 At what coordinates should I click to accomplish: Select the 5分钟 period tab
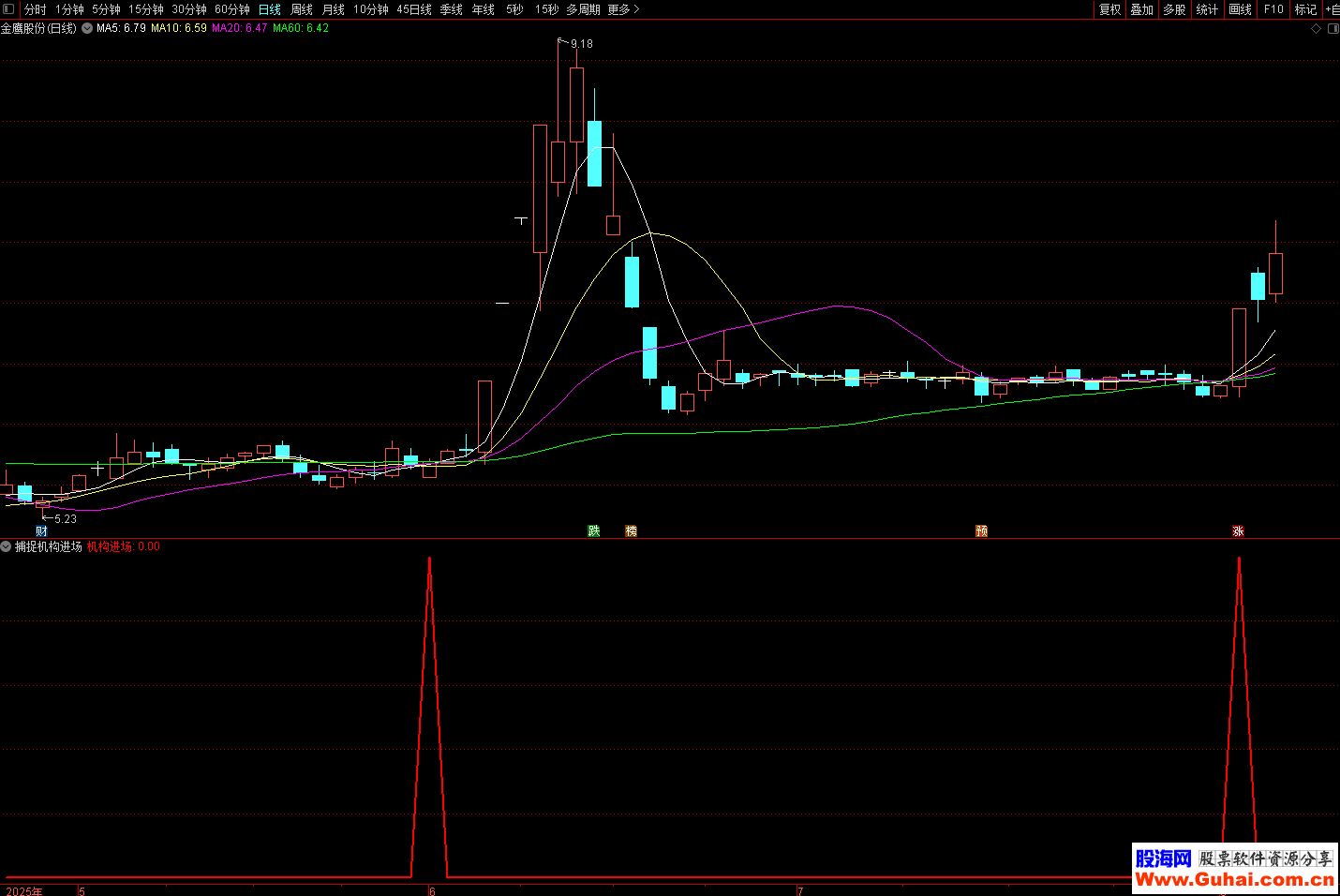[106, 9]
